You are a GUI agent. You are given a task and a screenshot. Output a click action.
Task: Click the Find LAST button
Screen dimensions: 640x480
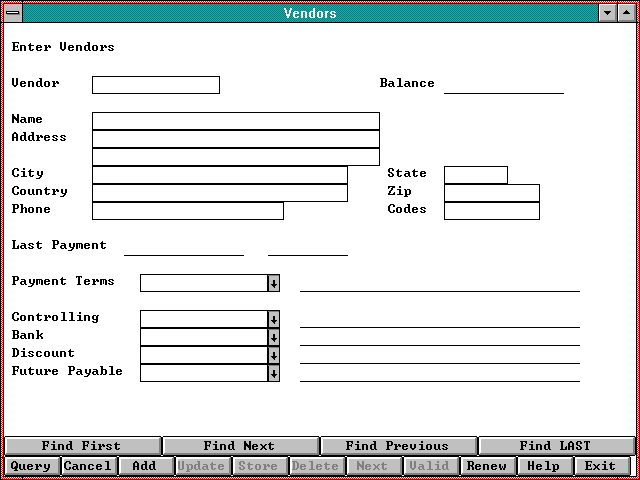555,446
